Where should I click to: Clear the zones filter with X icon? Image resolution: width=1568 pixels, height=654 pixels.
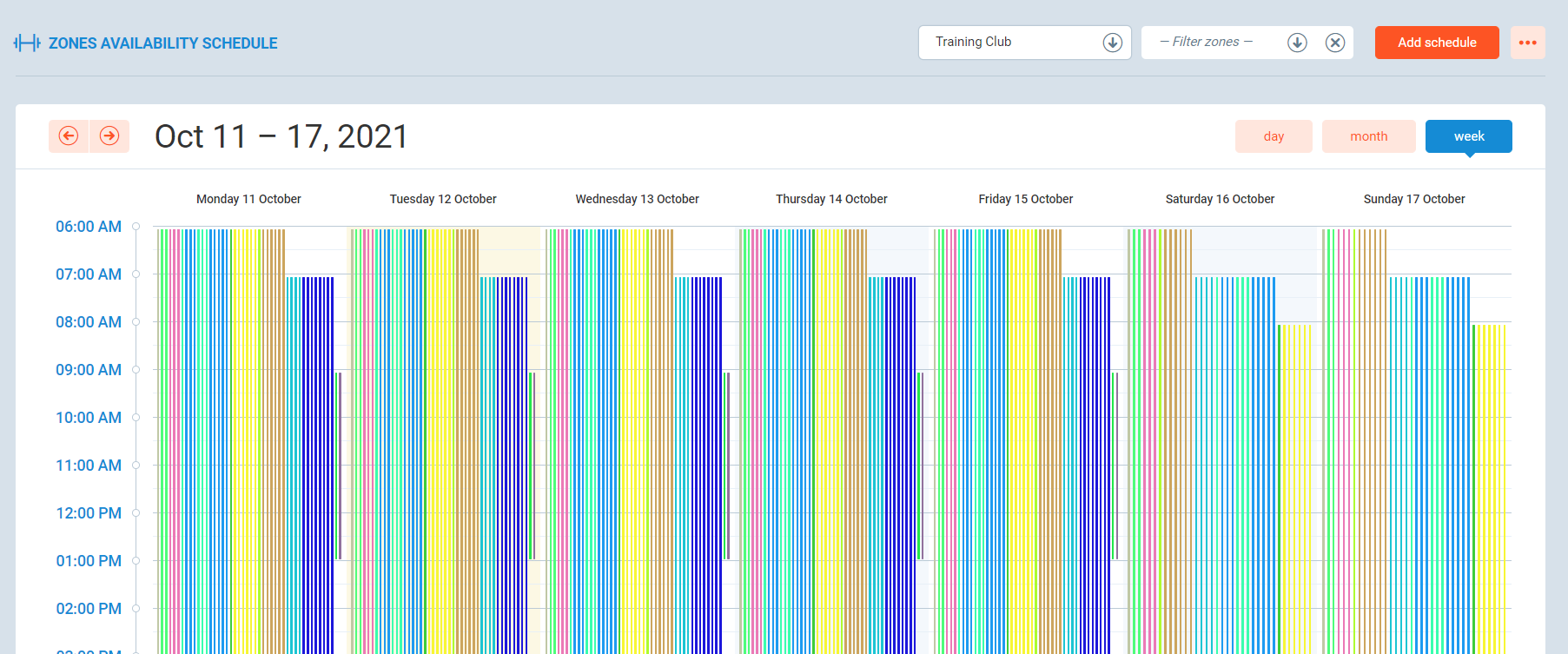1335,43
